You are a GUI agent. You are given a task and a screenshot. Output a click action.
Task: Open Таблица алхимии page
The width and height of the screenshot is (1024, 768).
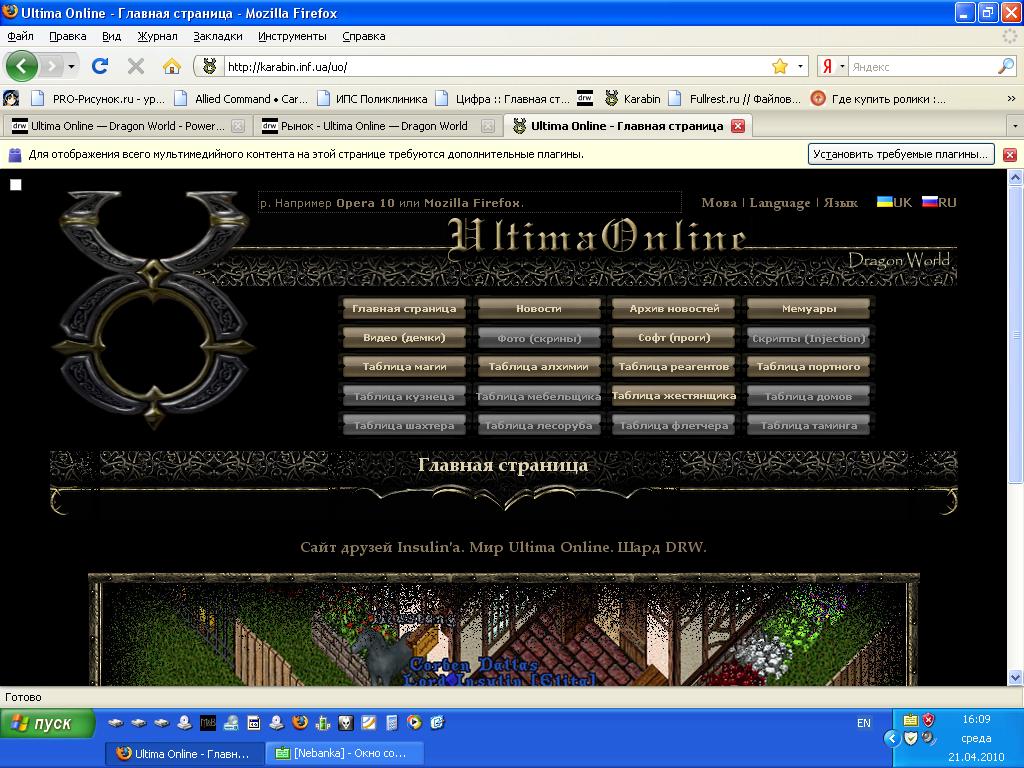pyautogui.click(x=539, y=366)
